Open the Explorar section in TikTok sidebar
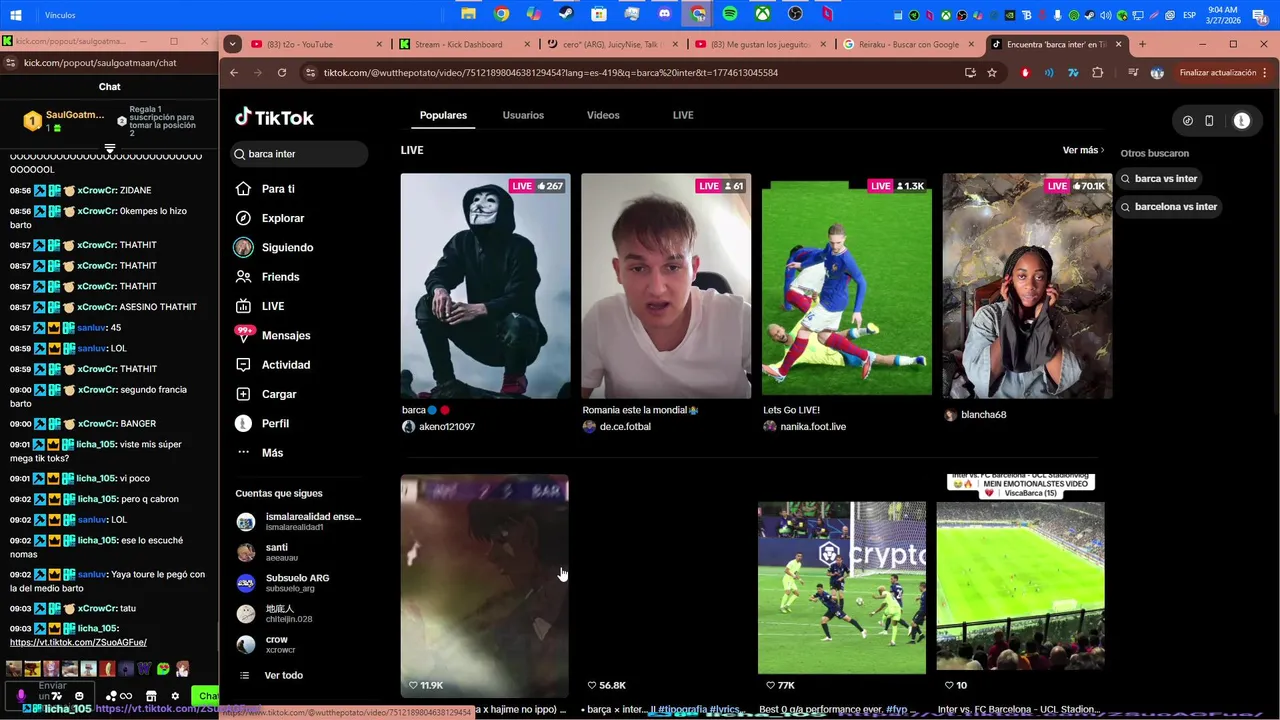Viewport: 1280px width, 720px height. 269,218
